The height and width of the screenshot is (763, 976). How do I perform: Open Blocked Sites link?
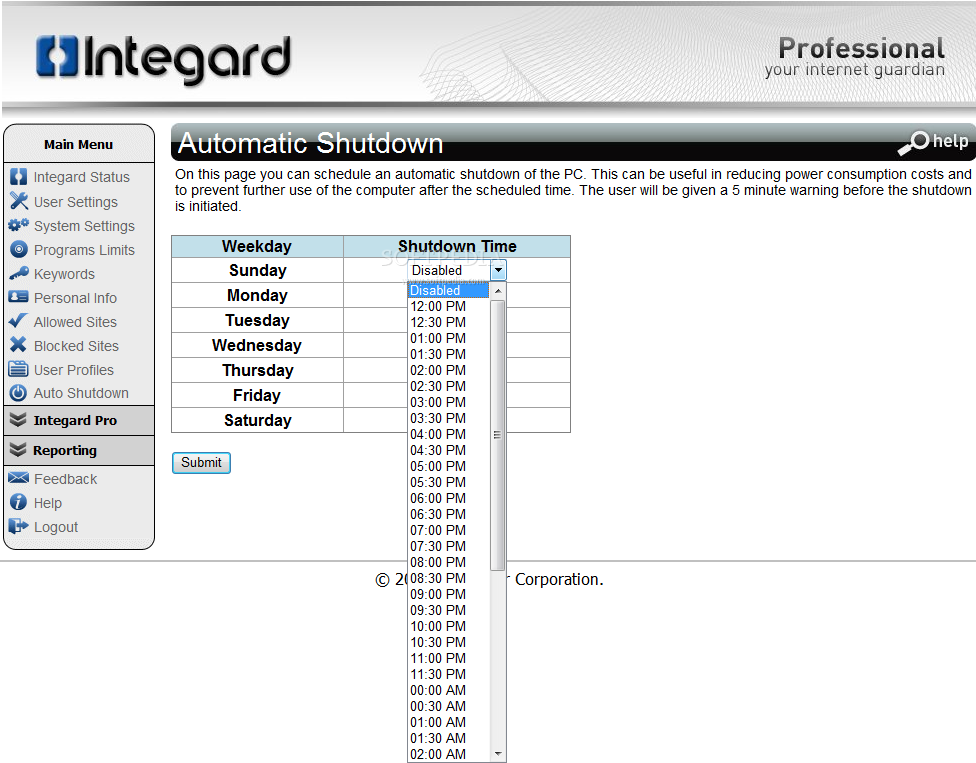[76, 346]
